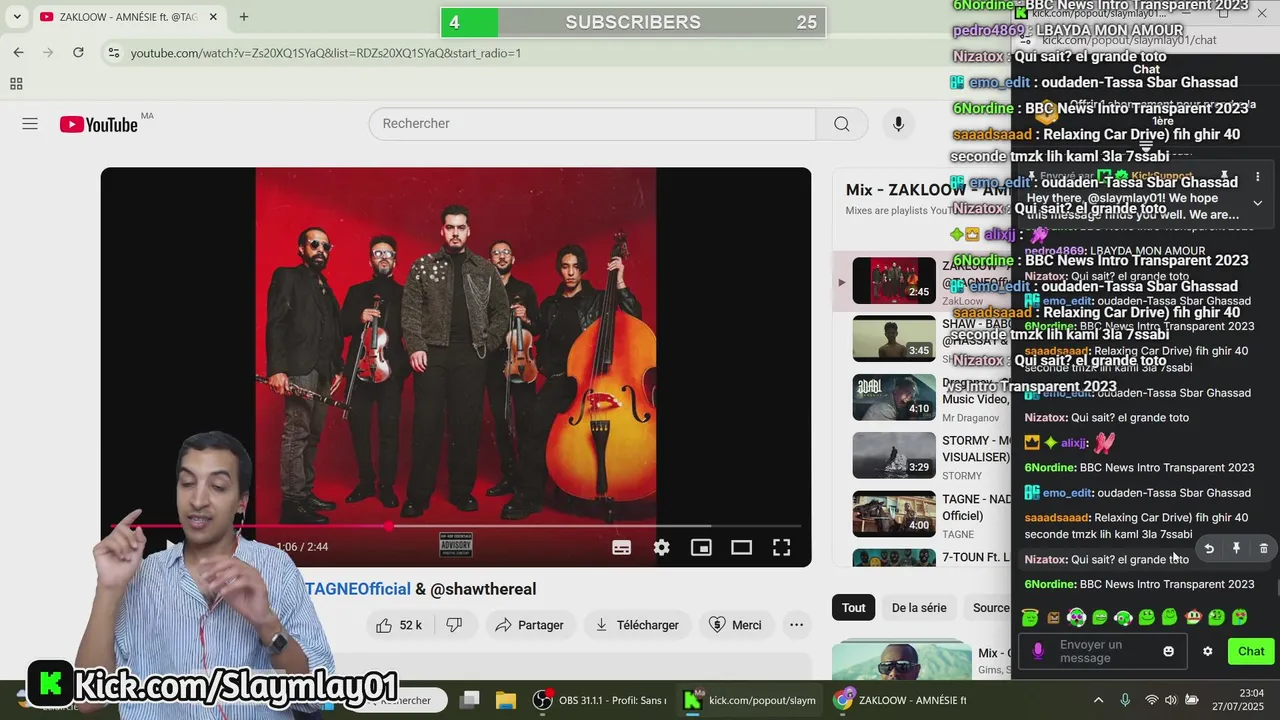1280x720 pixels.
Task: Switch to the Chrome ZAKLOOW taskbar window
Action: click(900, 700)
